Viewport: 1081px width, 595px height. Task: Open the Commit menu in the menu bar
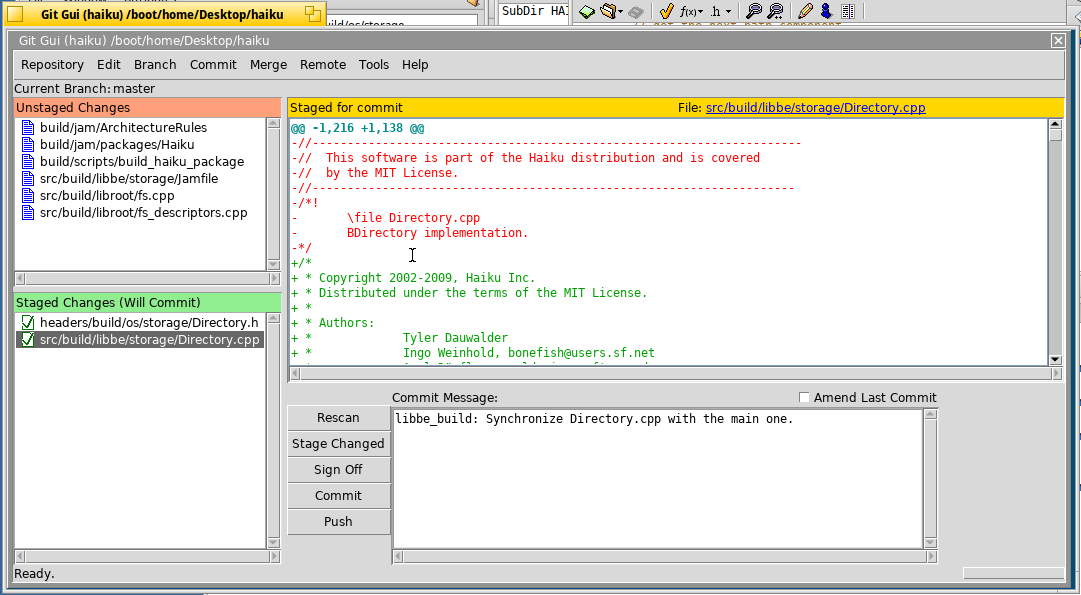click(213, 65)
